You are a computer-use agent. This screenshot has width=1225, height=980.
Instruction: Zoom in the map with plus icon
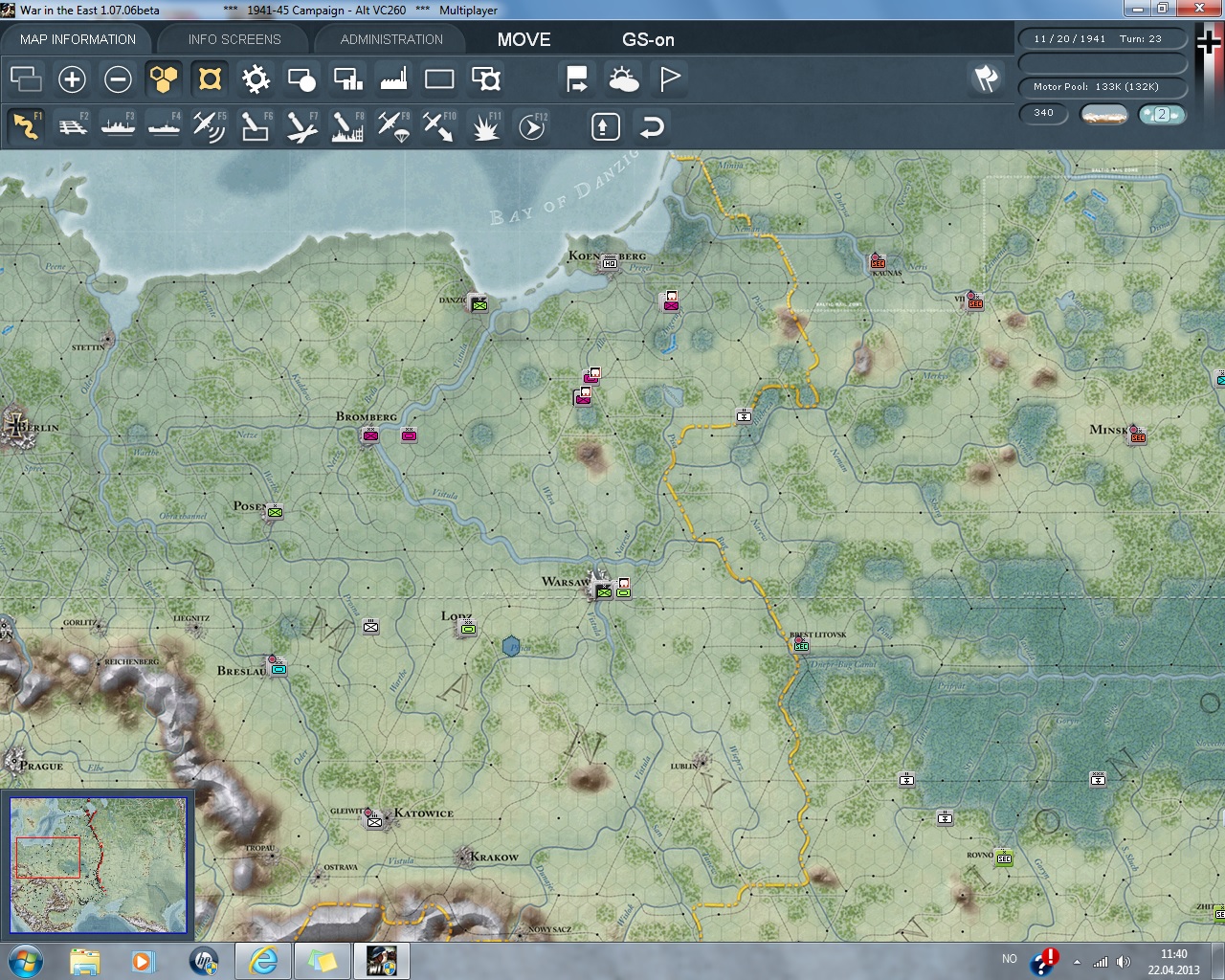tap(72, 78)
